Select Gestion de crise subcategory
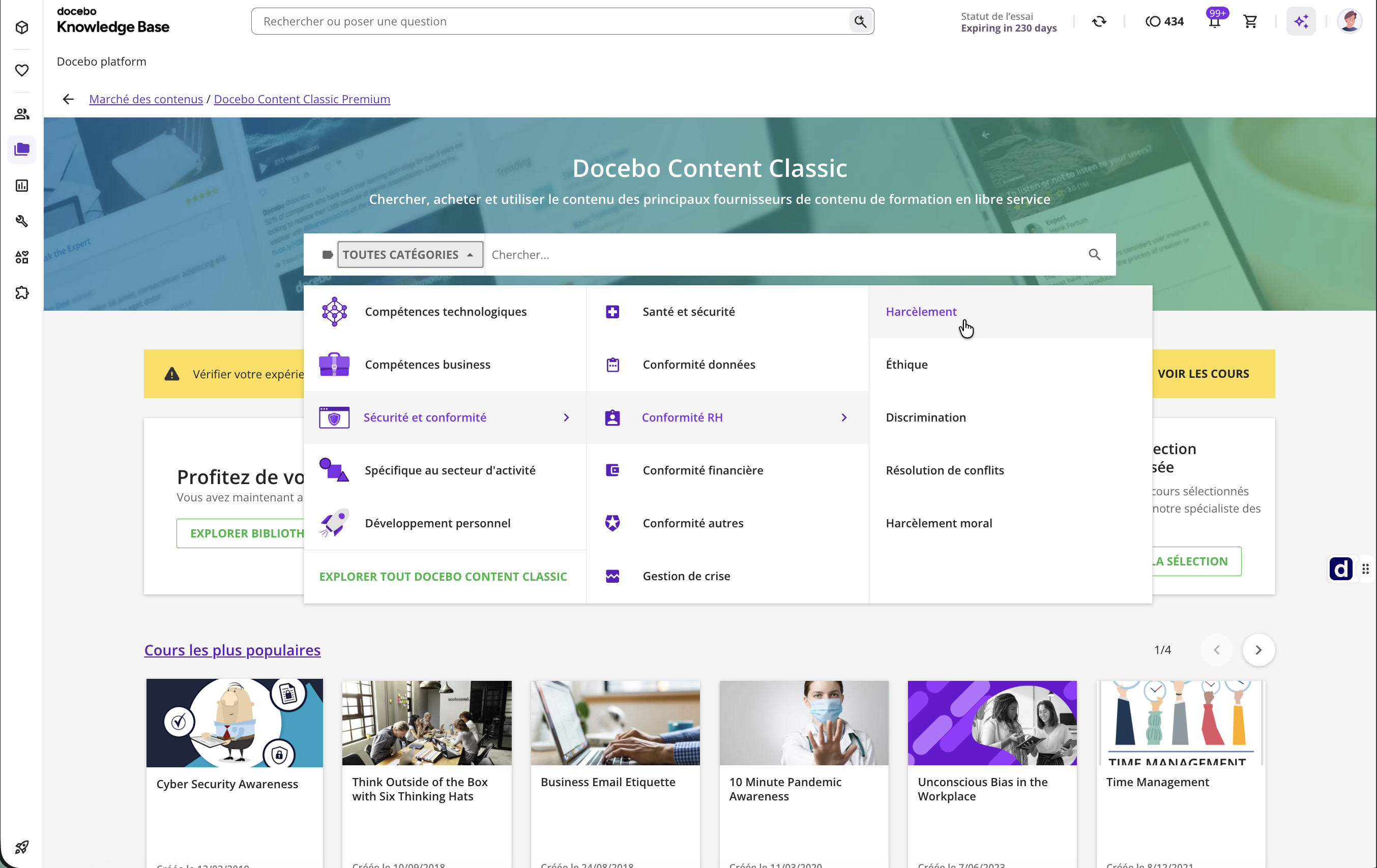1377x868 pixels. (727, 576)
